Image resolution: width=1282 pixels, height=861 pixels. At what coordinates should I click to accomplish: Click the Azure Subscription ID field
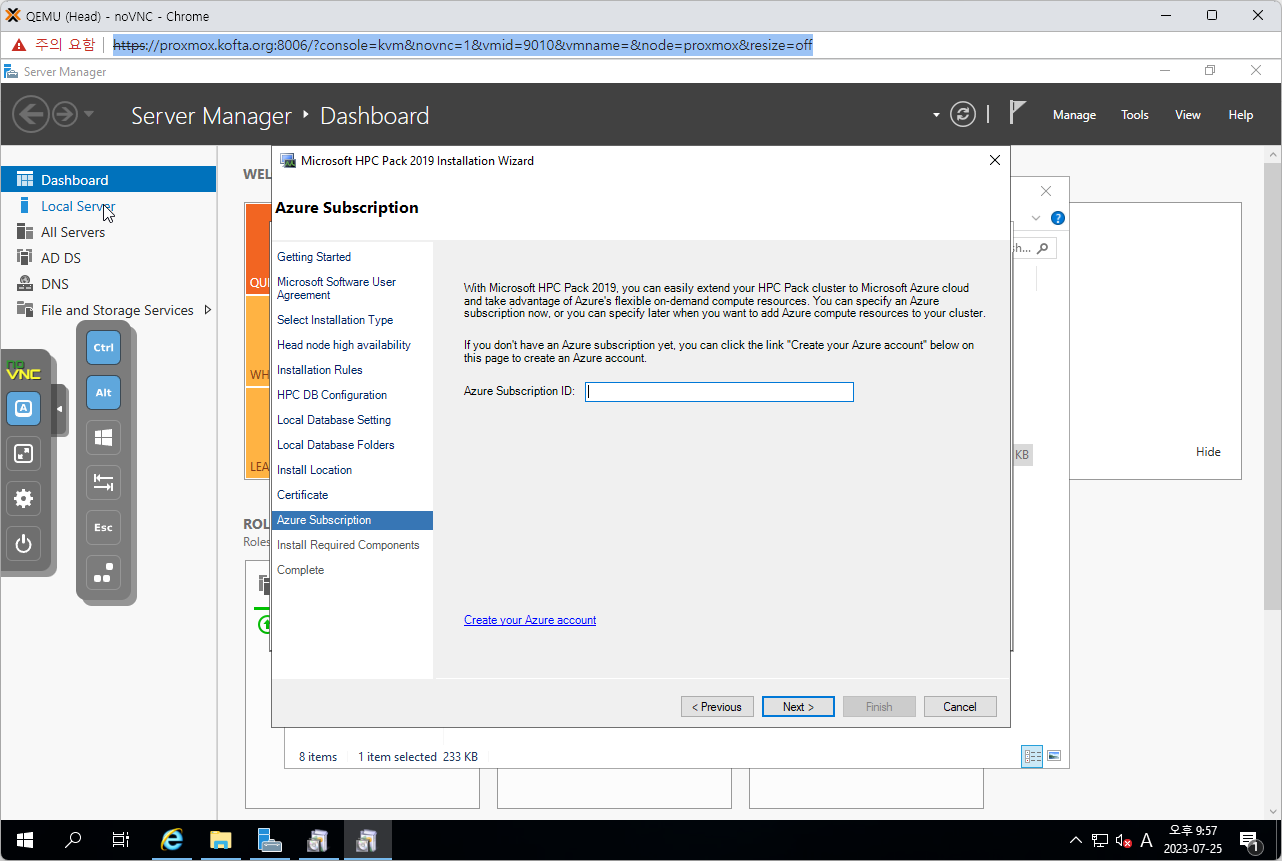tap(719, 392)
